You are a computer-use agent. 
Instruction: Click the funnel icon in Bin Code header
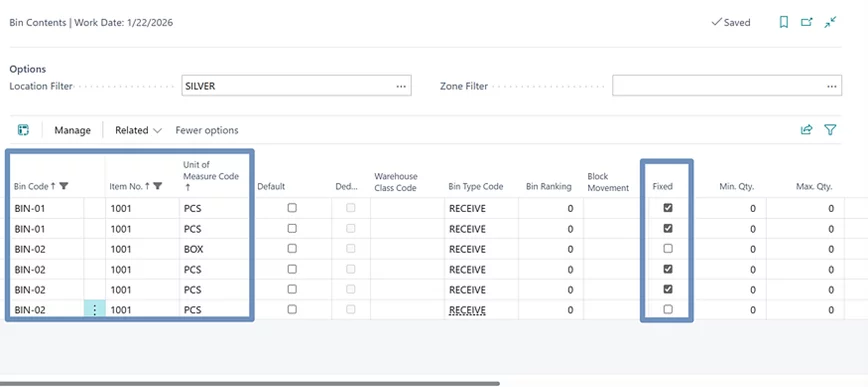pyautogui.click(x=64, y=187)
